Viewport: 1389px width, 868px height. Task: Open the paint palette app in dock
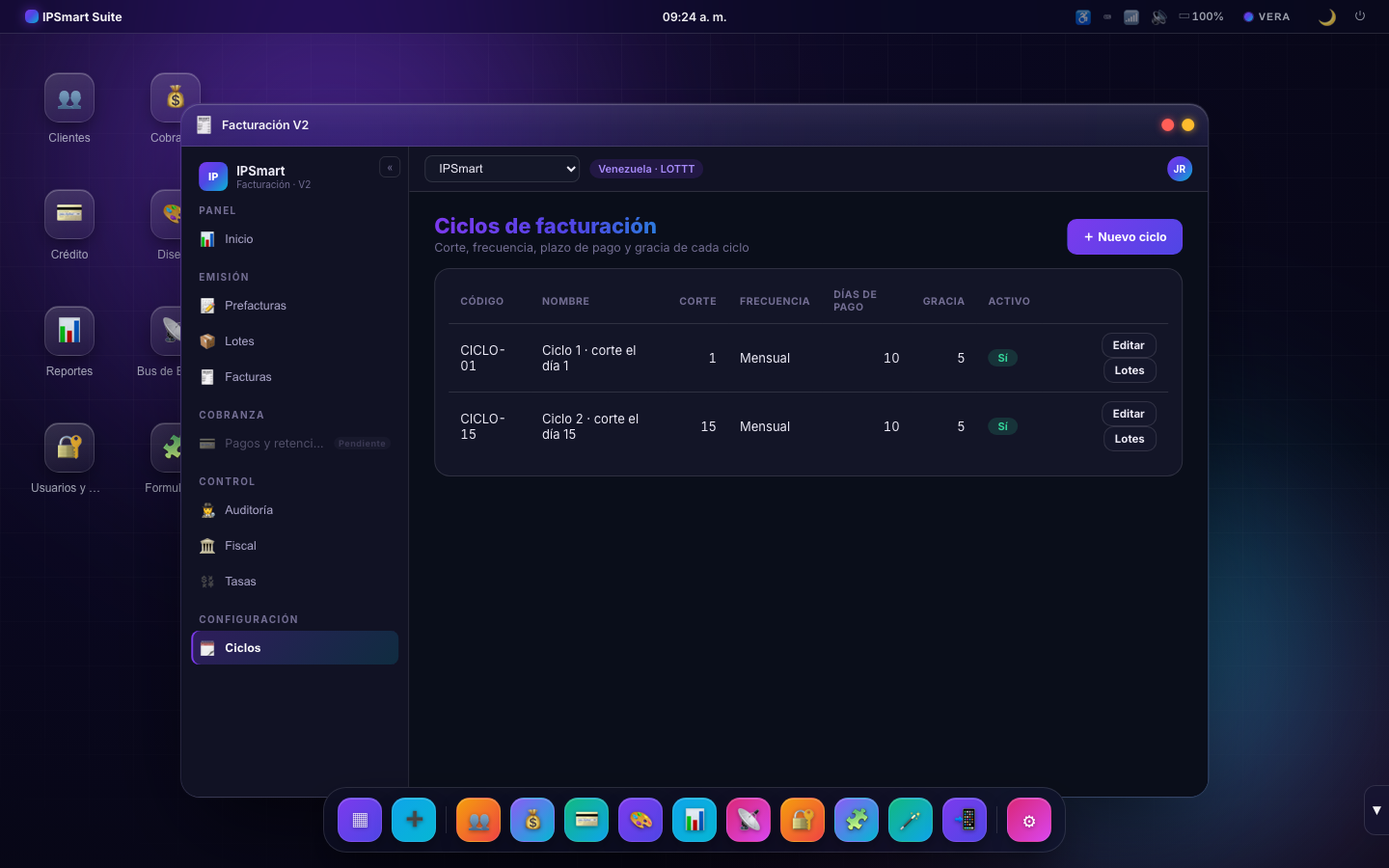tap(640, 821)
